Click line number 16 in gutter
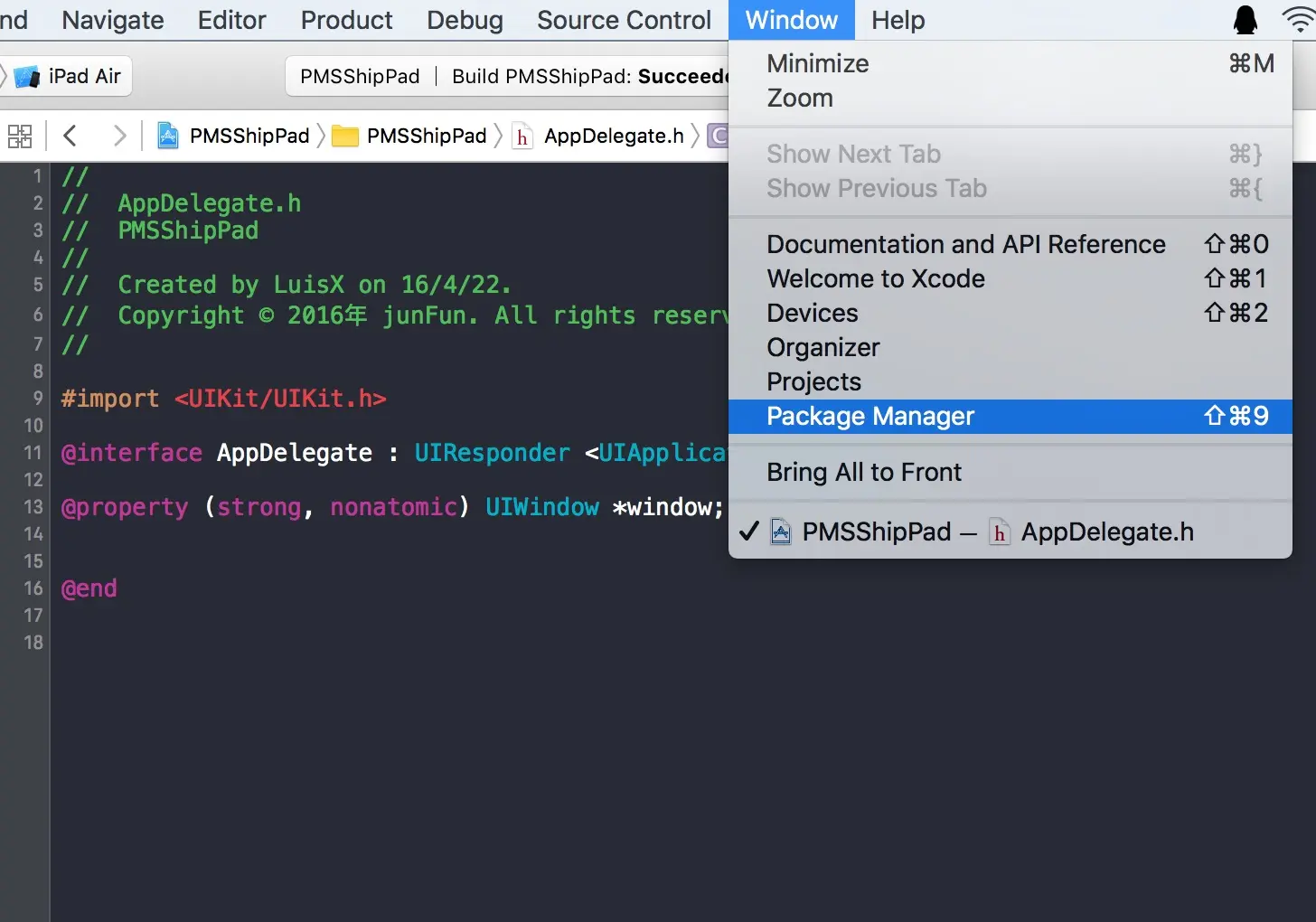Screen dimensions: 1316x922 (x=33, y=588)
